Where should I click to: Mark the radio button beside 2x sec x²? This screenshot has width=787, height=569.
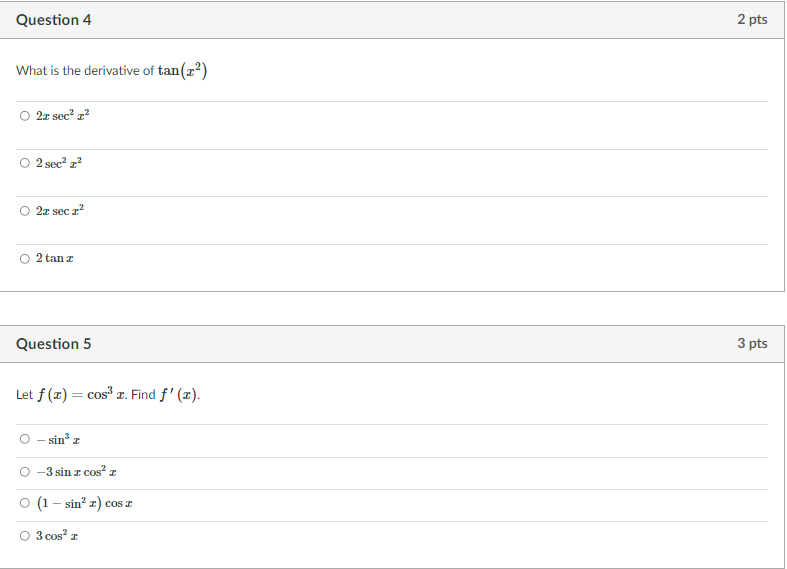click(x=25, y=211)
